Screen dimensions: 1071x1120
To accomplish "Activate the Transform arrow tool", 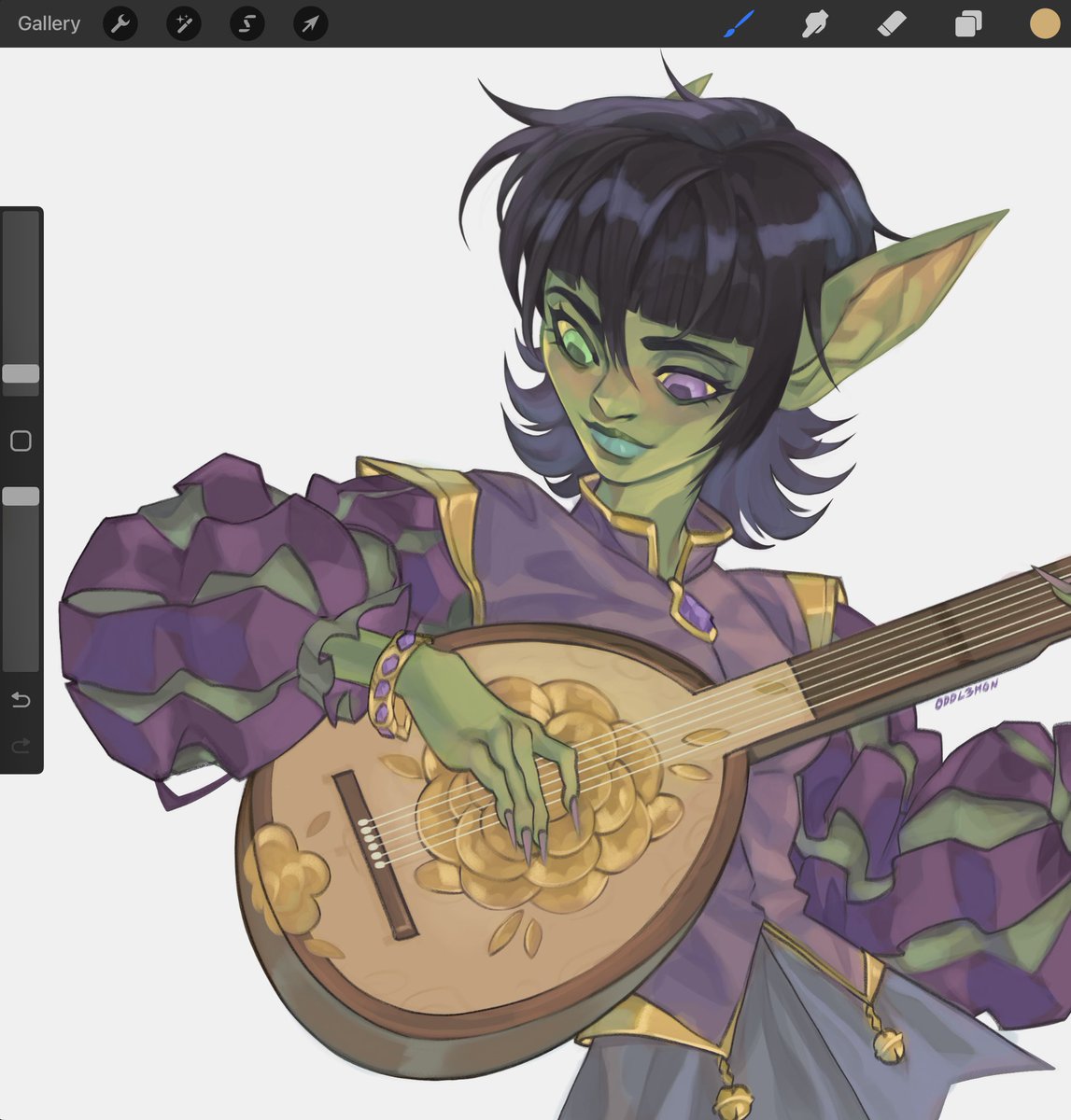I will [311, 23].
